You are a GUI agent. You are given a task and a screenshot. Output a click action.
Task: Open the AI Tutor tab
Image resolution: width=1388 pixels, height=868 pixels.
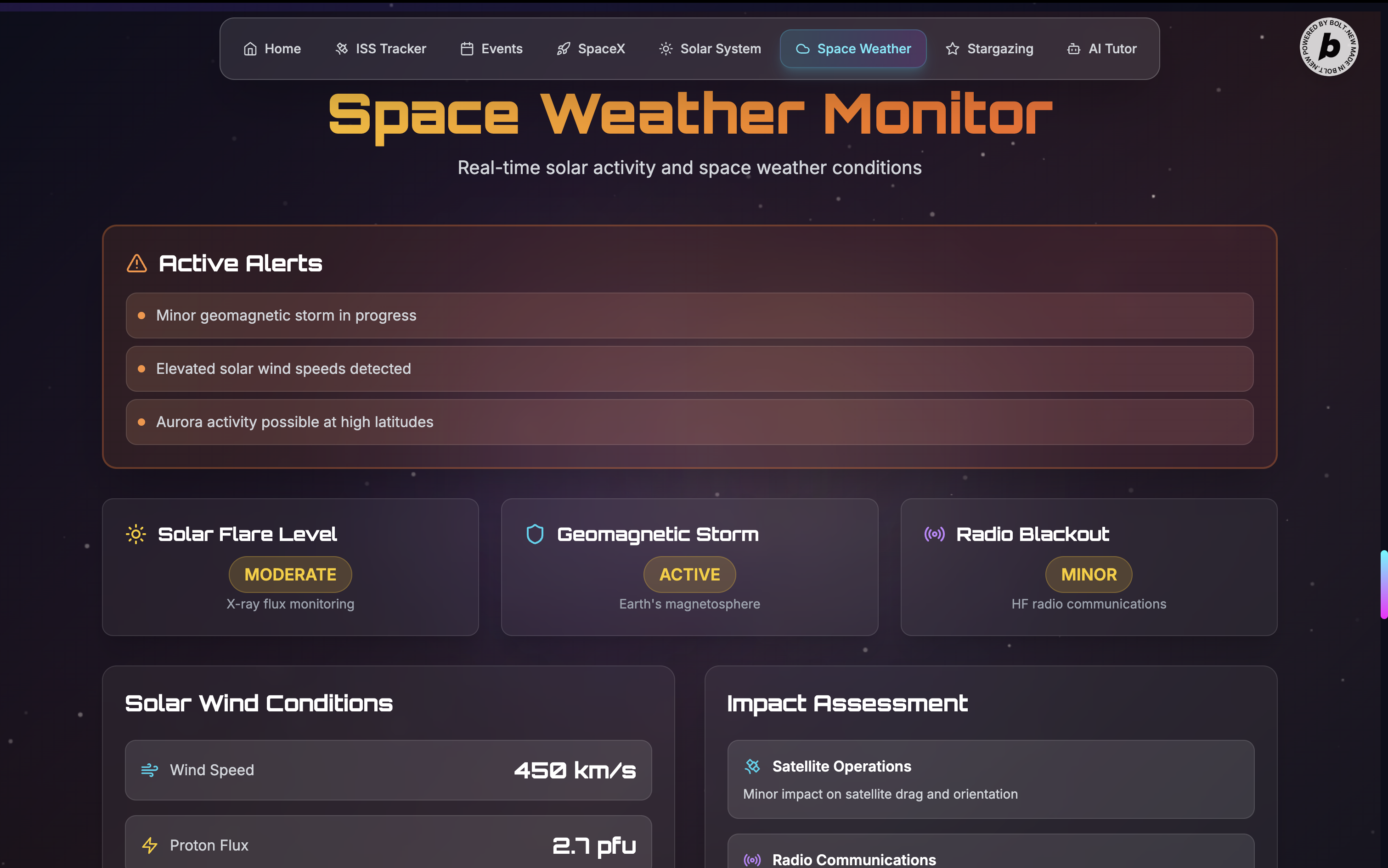[x=1101, y=49]
